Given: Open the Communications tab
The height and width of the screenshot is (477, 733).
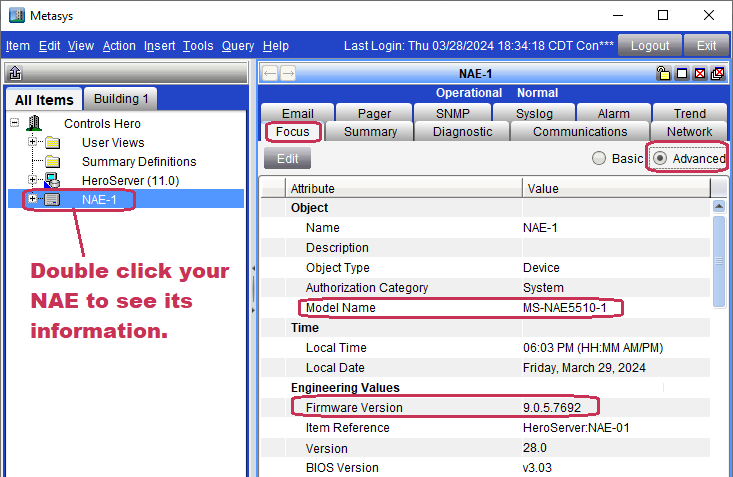Looking at the screenshot, I should 580,131.
